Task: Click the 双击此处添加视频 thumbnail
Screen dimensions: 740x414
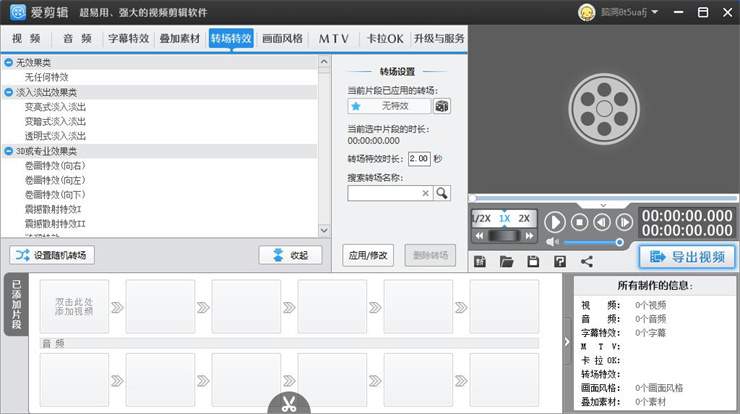Action: (74, 306)
